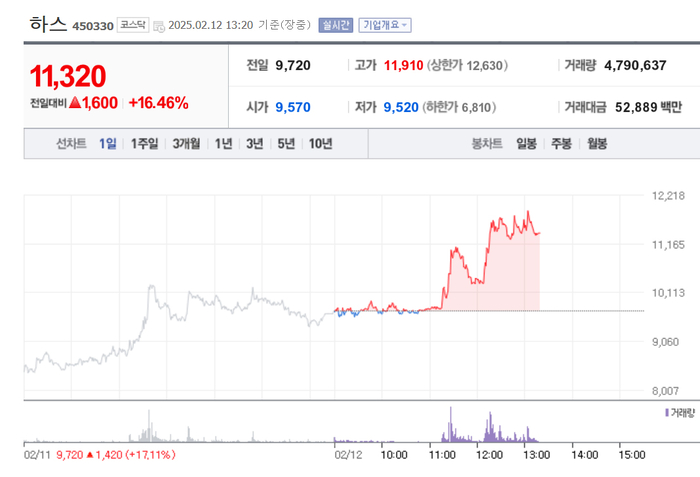
Task: Click the 11,165 y-axis label
Action: [x=668, y=245]
